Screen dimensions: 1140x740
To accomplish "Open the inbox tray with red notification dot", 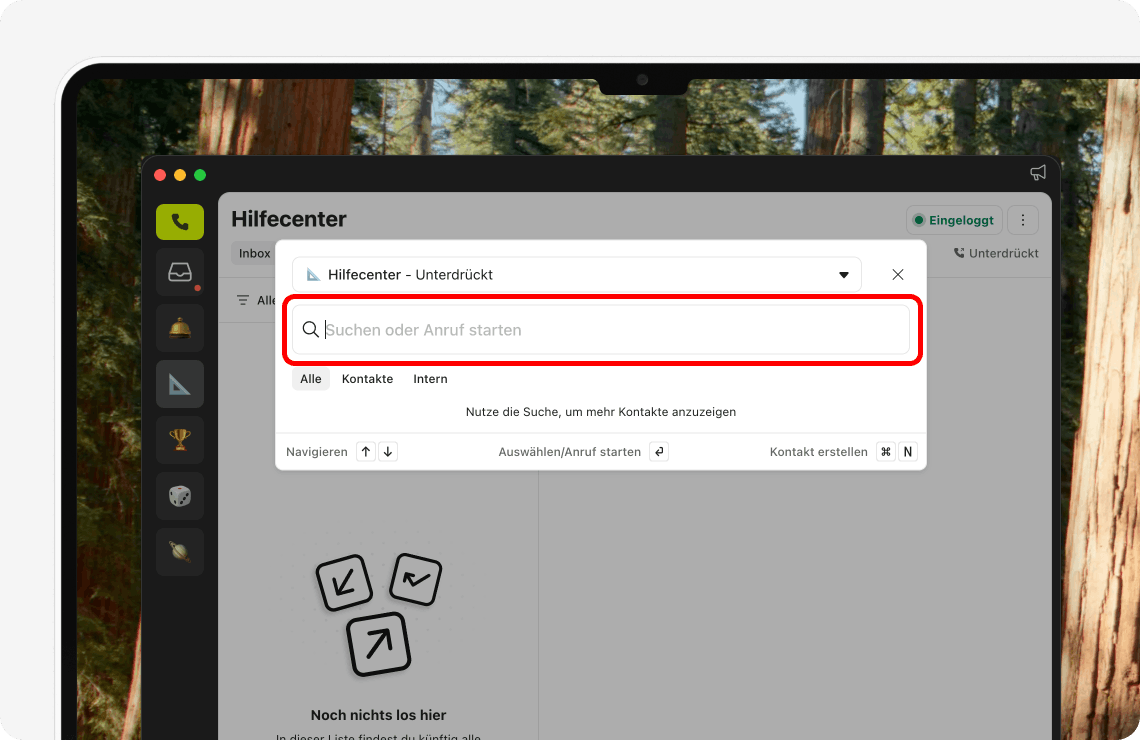I will pos(179,271).
